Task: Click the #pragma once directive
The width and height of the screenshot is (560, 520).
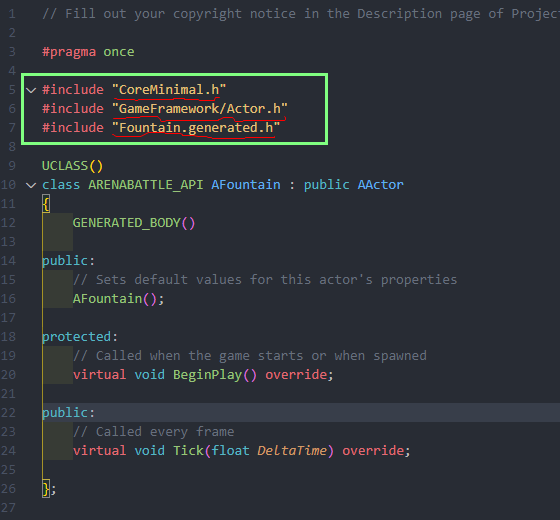Action: click(x=88, y=52)
